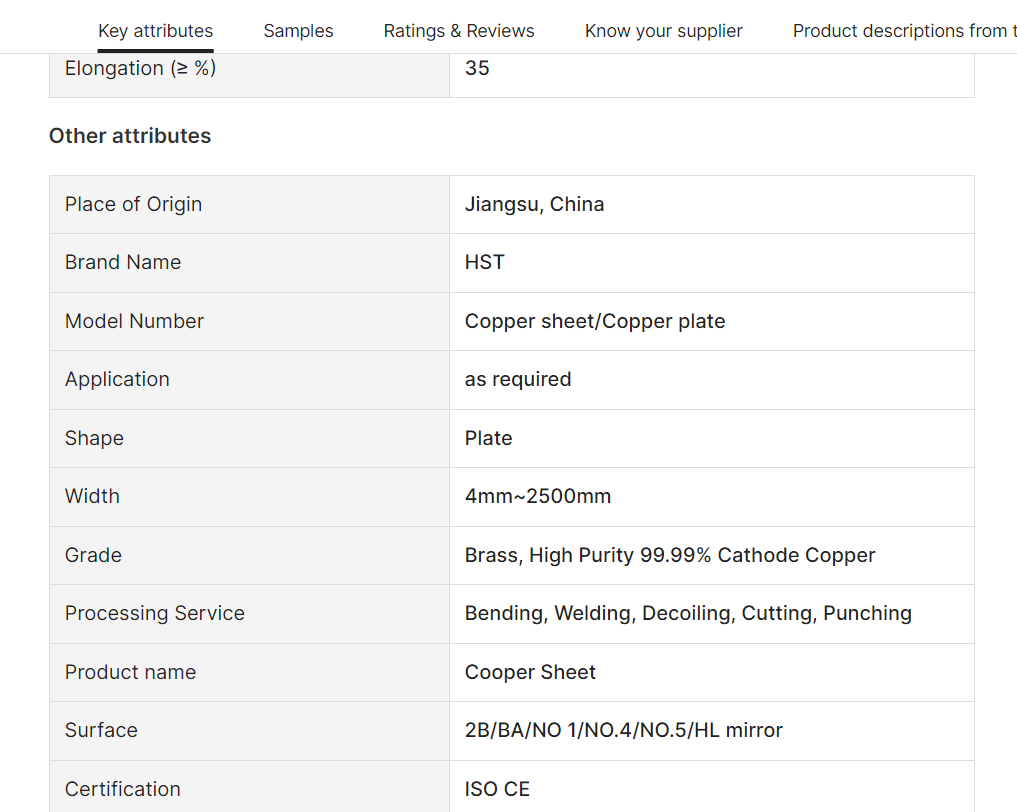
Task: Click the Copper sheet/Copper plate model value
Action: tap(595, 321)
